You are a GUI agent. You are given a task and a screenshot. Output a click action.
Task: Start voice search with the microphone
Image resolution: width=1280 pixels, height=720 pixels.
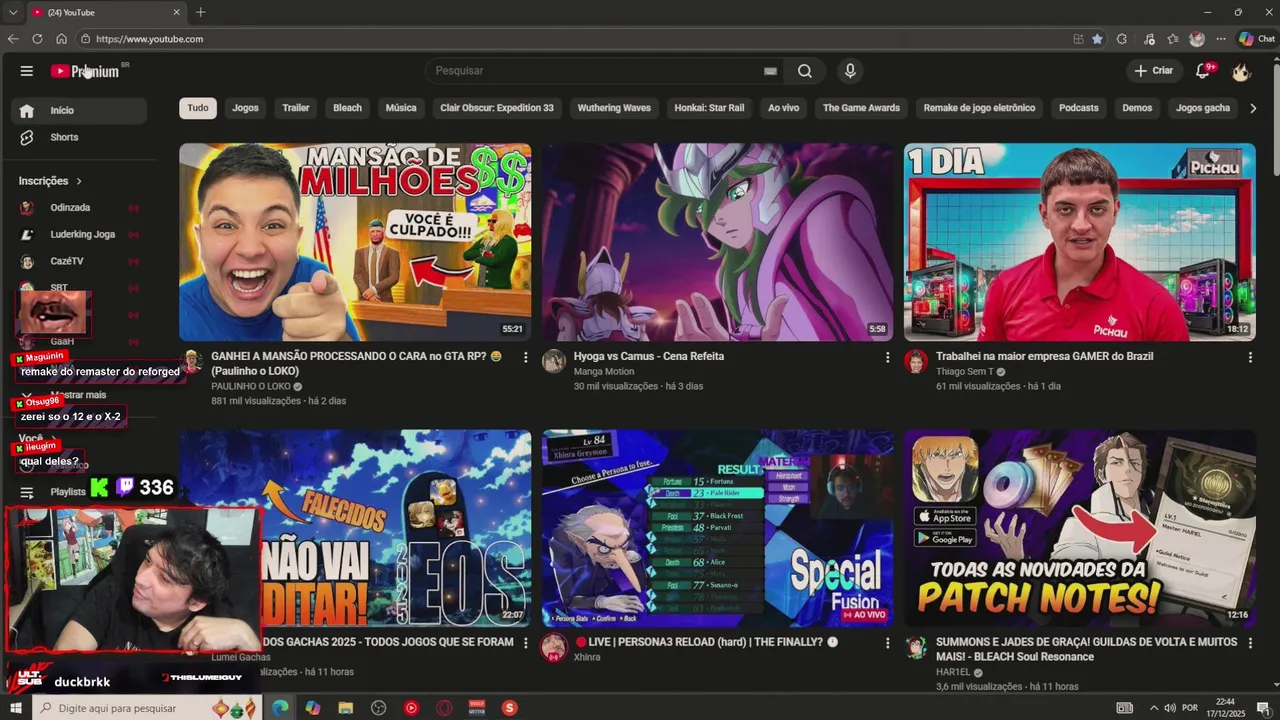[x=850, y=71]
